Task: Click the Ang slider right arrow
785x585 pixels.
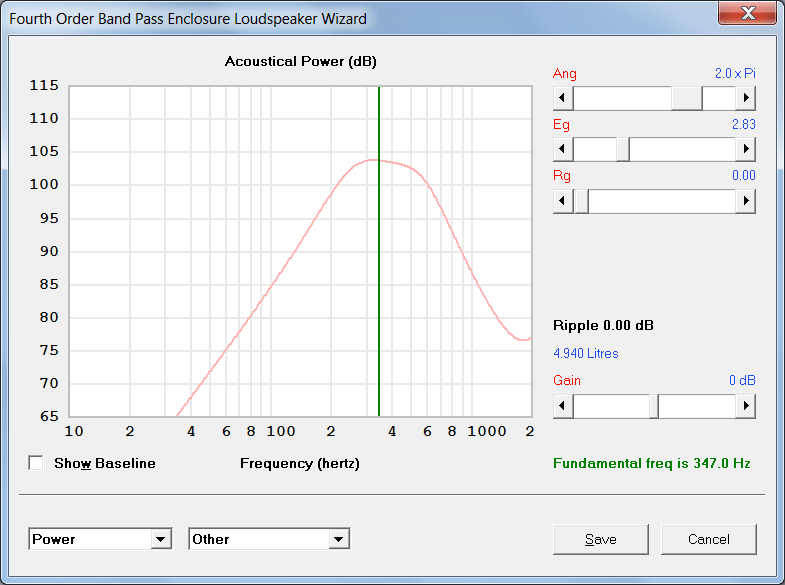Action: [x=745, y=98]
